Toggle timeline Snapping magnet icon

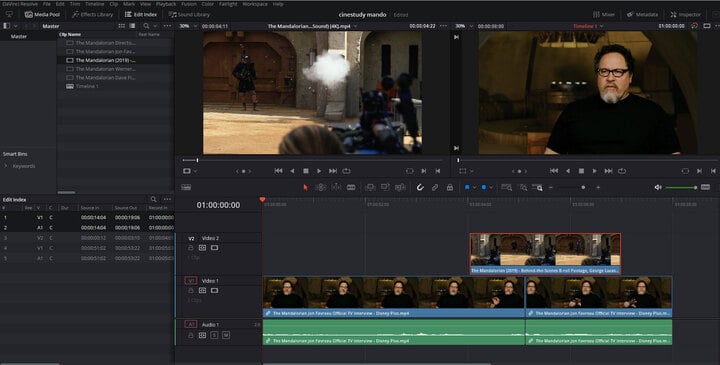(x=420, y=187)
